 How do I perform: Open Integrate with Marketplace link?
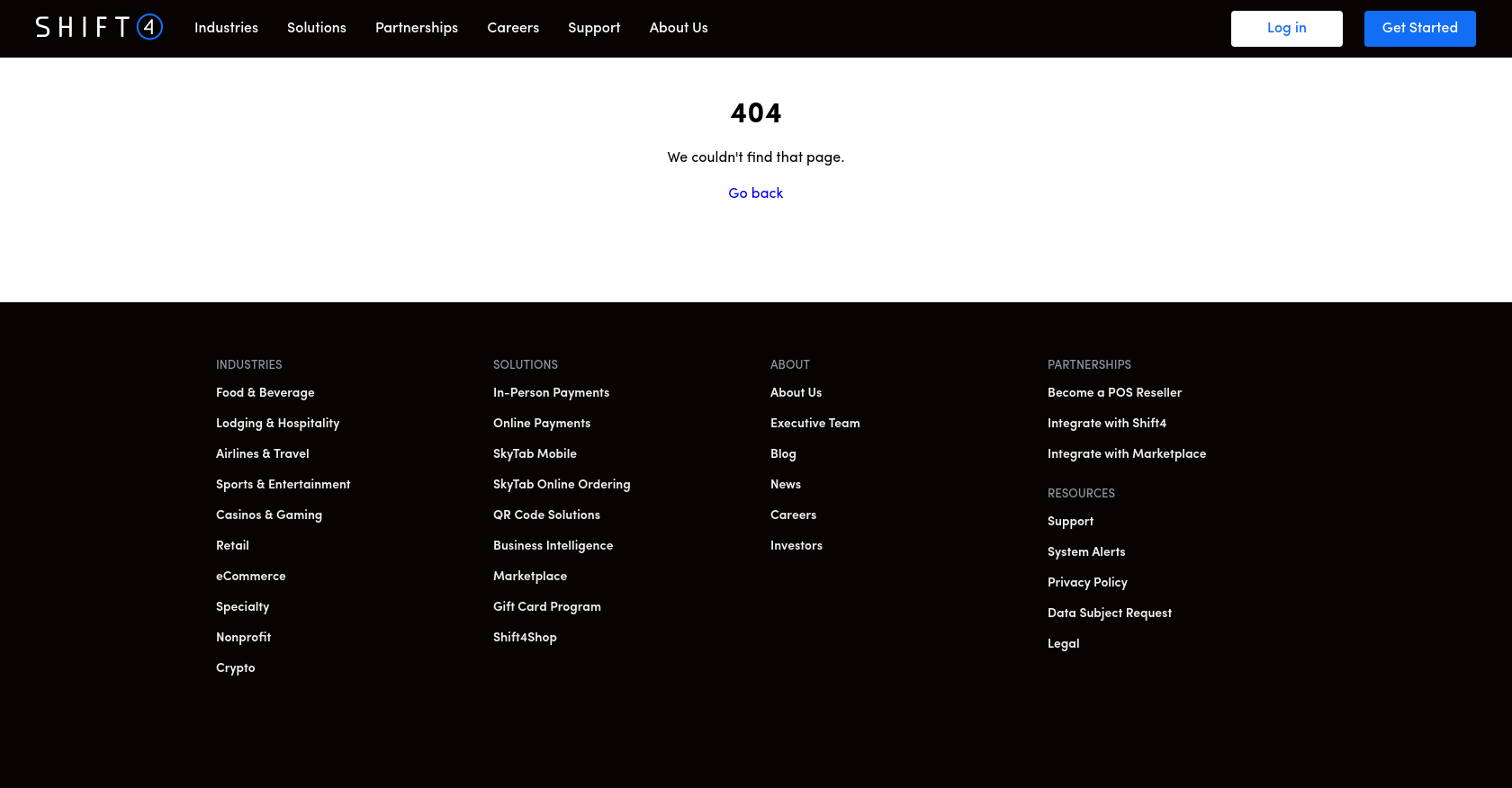click(1127, 454)
